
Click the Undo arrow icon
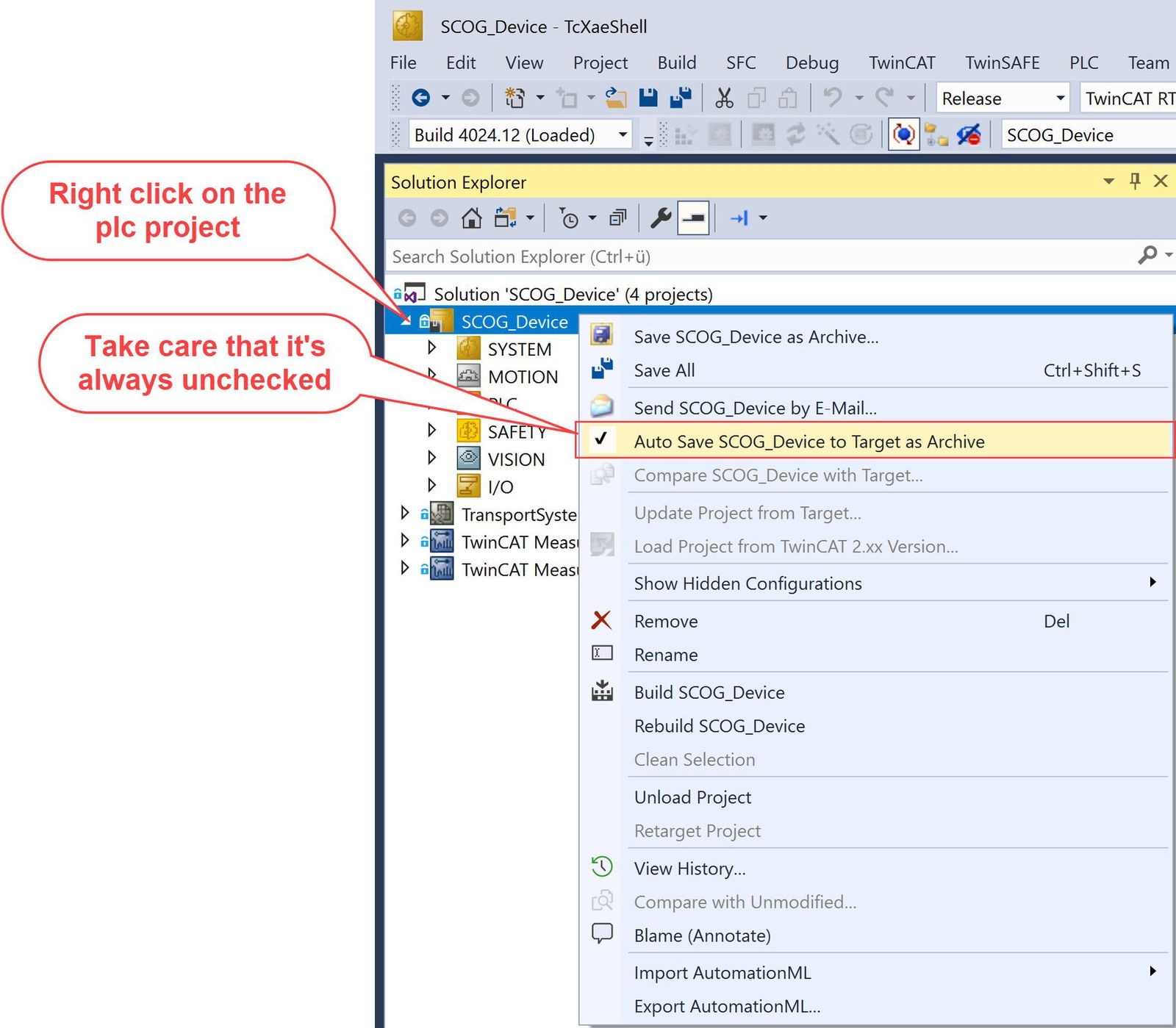pyautogui.click(x=833, y=97)
